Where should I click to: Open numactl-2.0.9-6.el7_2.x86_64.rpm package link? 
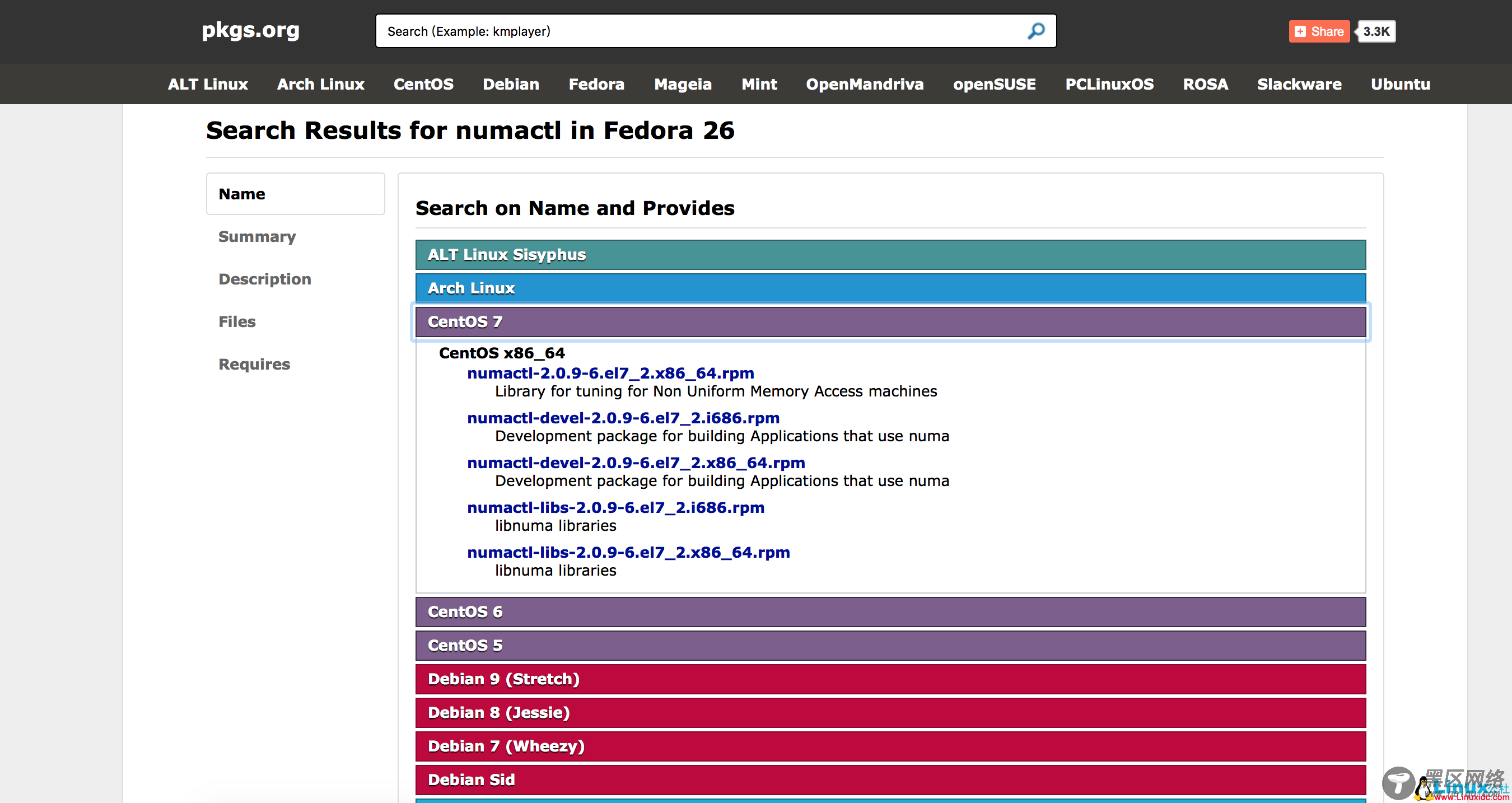point(610,374)
